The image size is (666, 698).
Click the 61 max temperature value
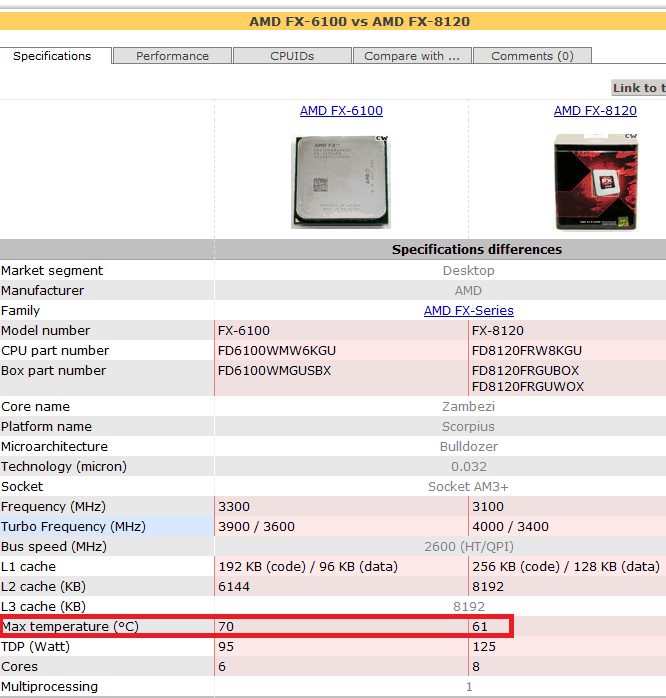click(x=480, y=627)
